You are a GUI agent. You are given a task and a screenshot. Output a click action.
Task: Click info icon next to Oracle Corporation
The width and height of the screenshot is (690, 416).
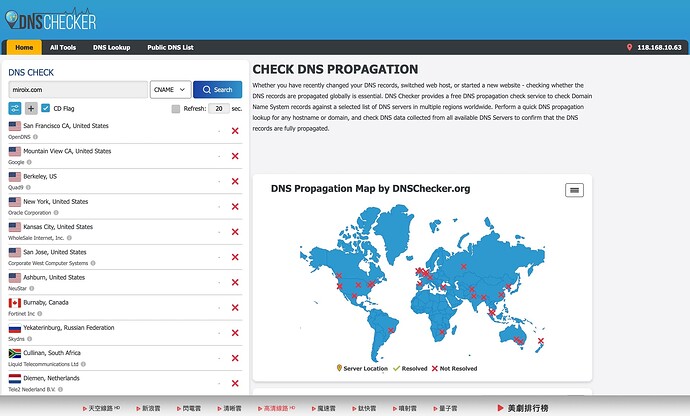coord(56,213)
